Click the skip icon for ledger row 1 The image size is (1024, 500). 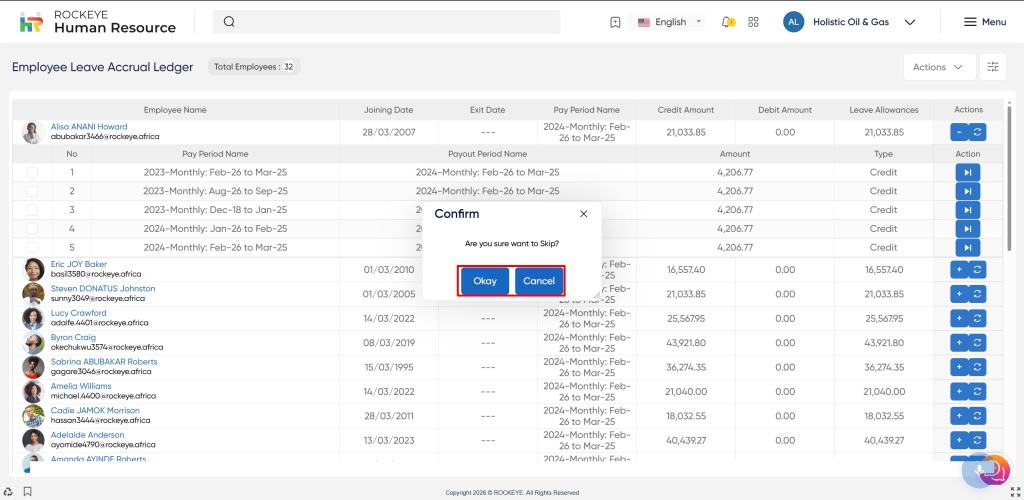click(967, 173)
